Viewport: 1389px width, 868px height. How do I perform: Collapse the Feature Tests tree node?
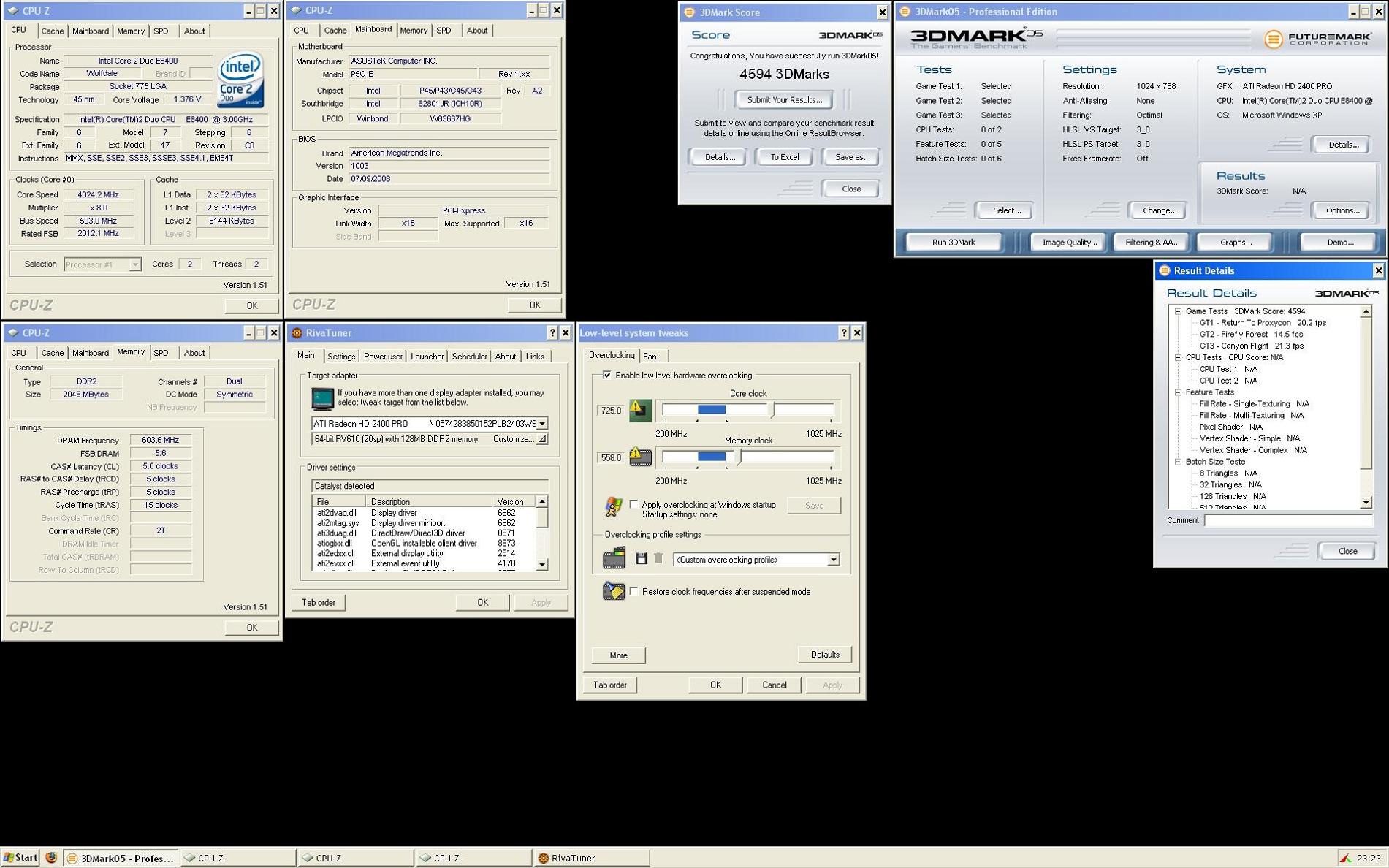click(x=1178, y=392)
